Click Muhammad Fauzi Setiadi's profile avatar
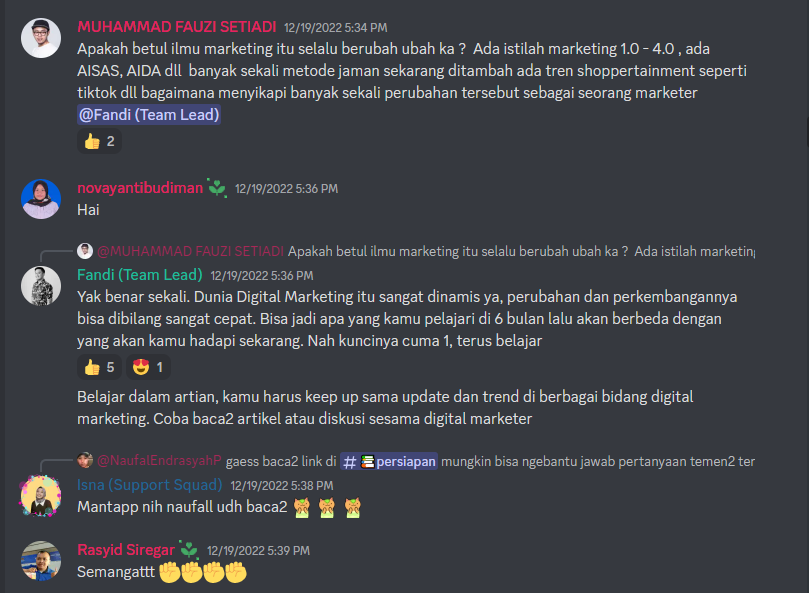This screenshot has width=809, height=593. click(41, 38)
